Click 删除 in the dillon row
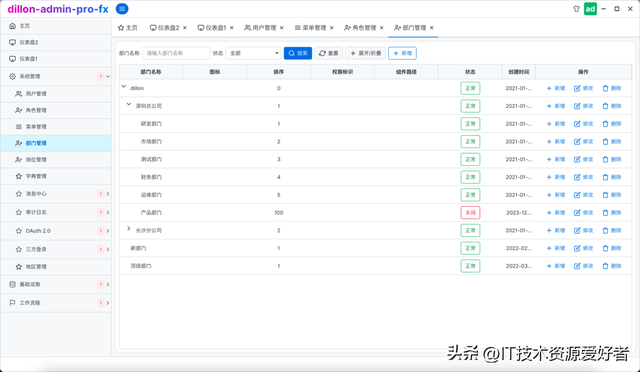This screenshot has width=640, height=372. (x=611, y=88)
